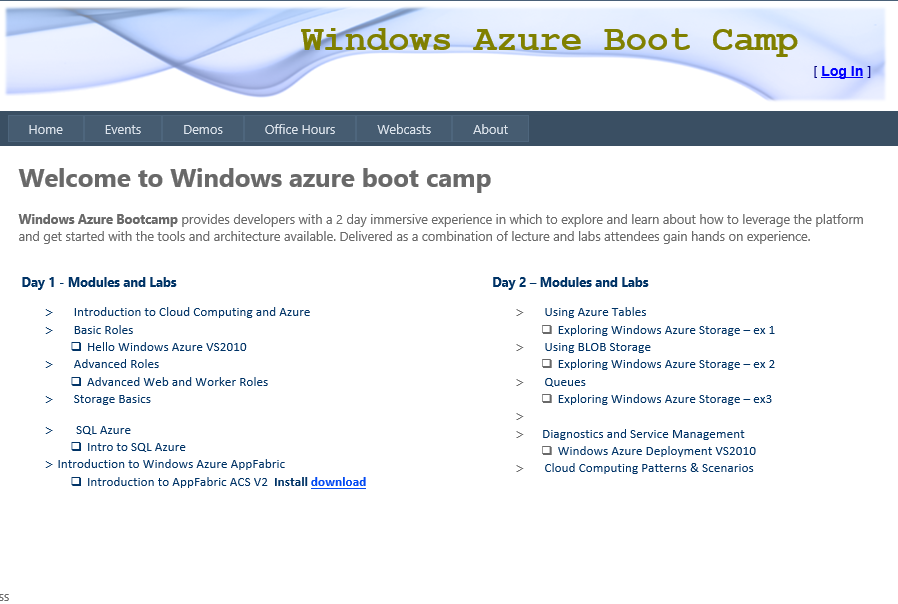Click the Basic Roles module text

tap(103, 330)
